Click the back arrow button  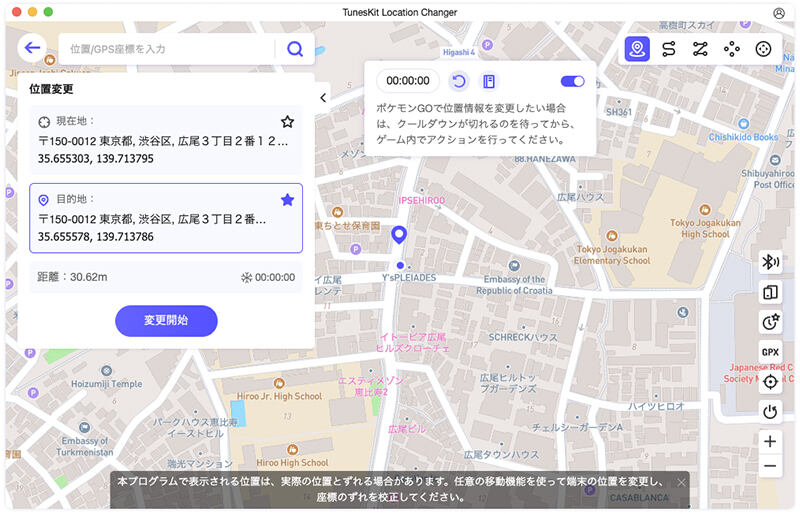[x=32, y=48]
